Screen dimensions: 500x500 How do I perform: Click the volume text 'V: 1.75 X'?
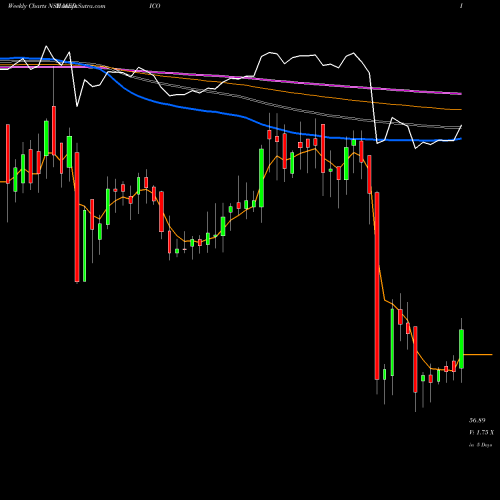pos(482,432)
